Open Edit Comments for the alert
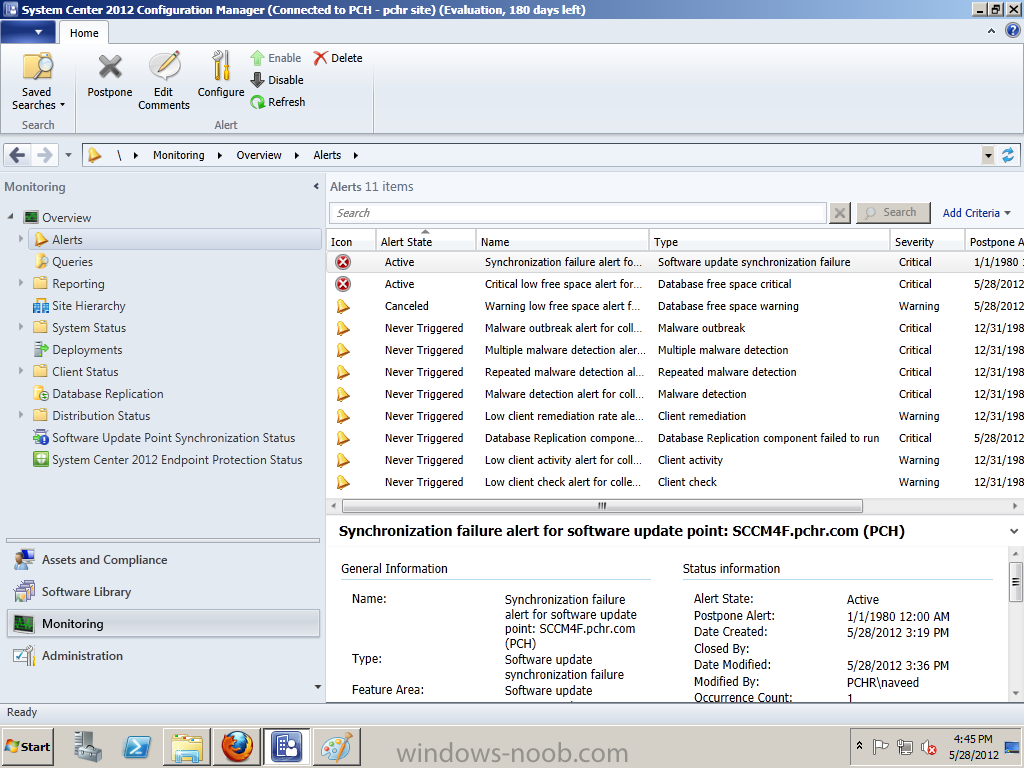 [x=164, y=81]
